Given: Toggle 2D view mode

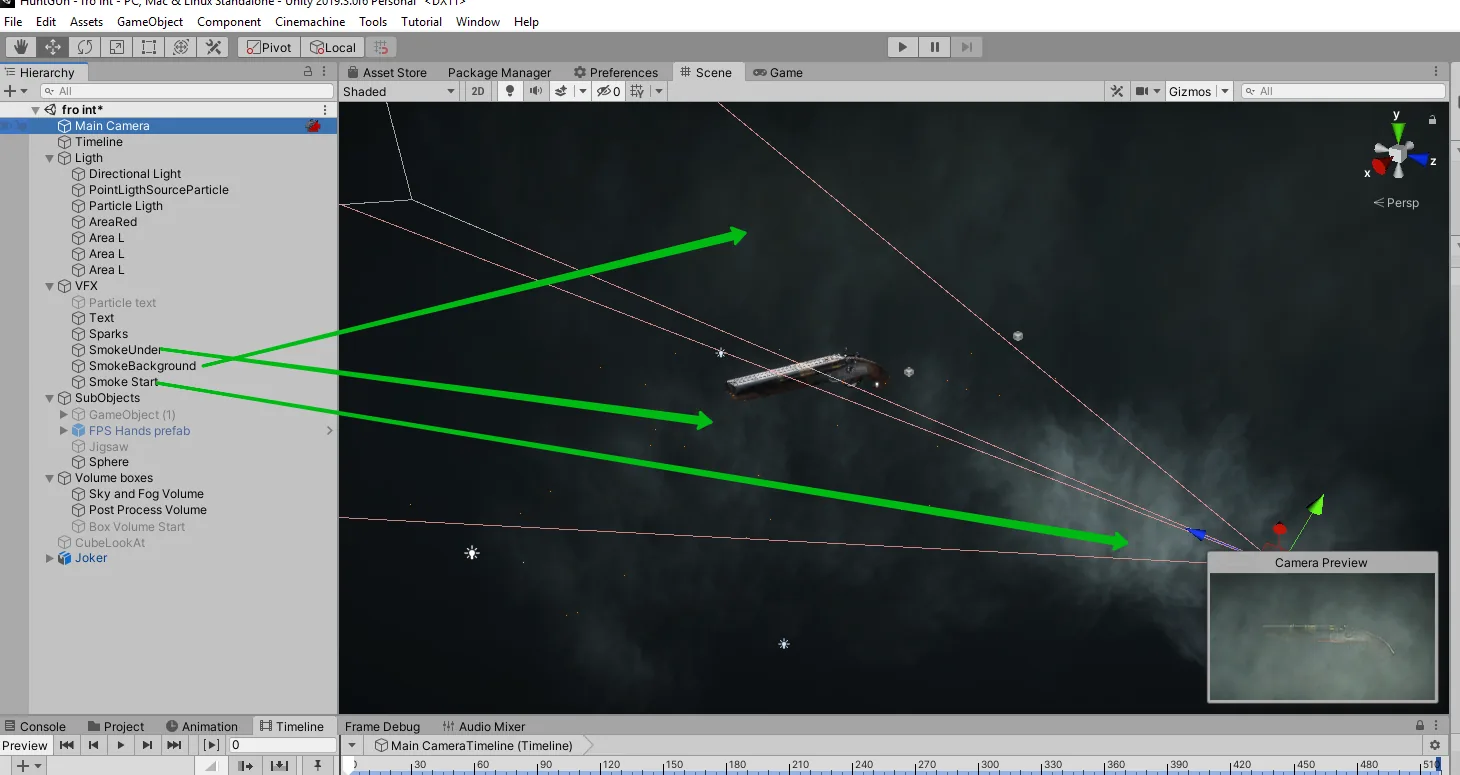Looking at the screenshot, I should pyautogui.click(x=478, y=91).
